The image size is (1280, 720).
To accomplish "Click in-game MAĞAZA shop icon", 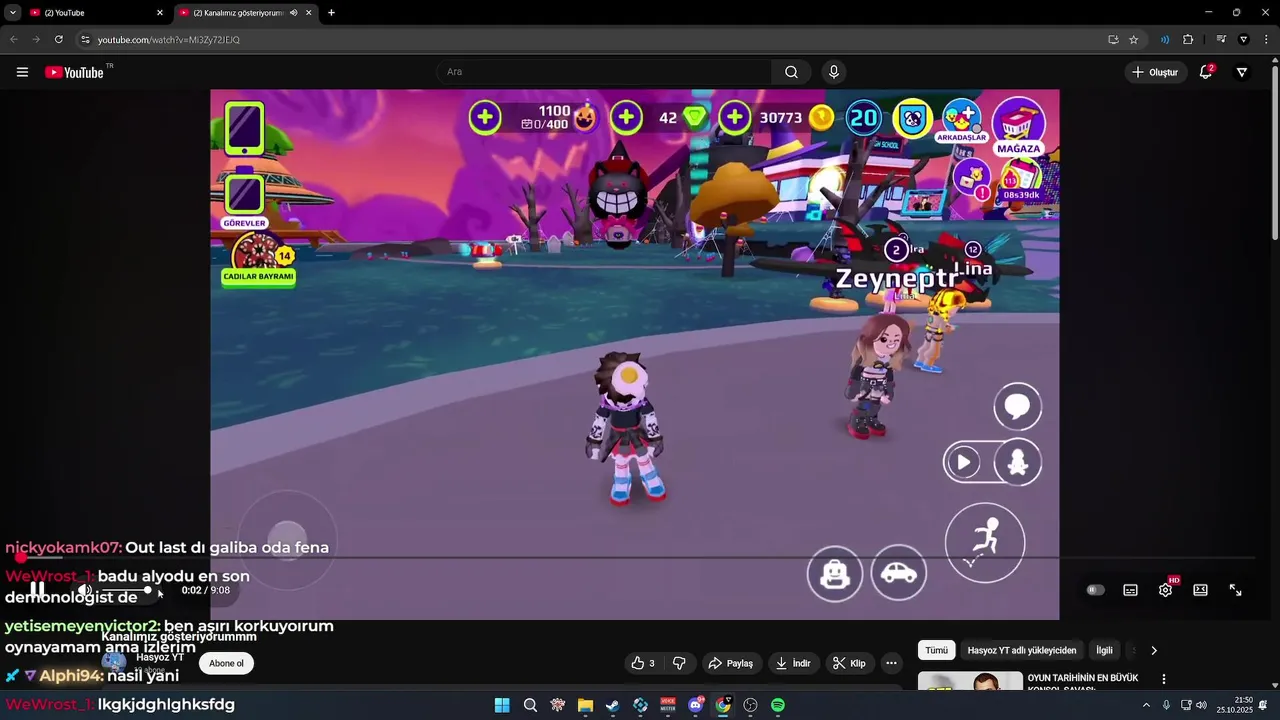I will pos(1018,128).
